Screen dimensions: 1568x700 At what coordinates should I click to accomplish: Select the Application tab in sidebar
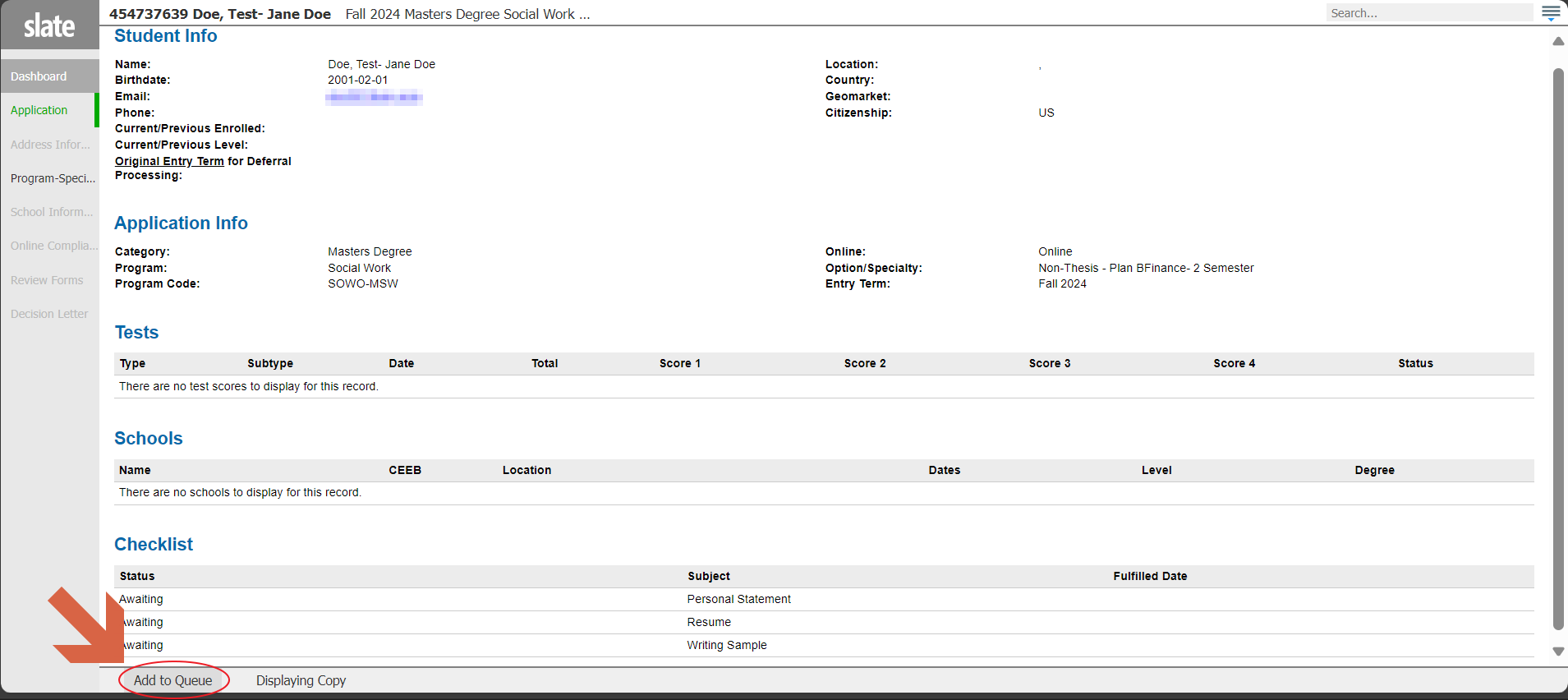(x=39, y=110)
